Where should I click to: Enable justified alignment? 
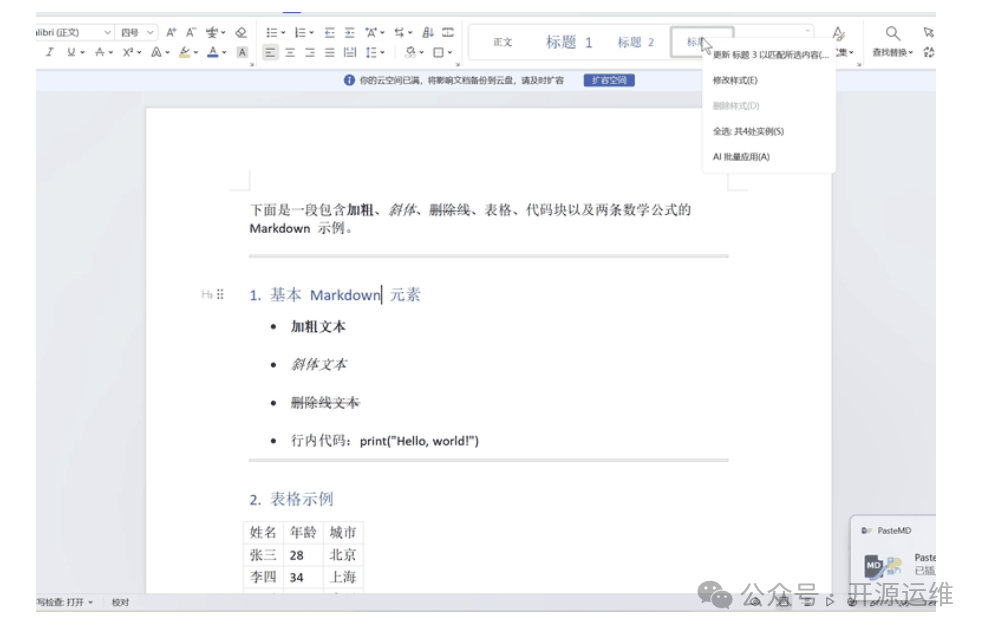point(330,53)
